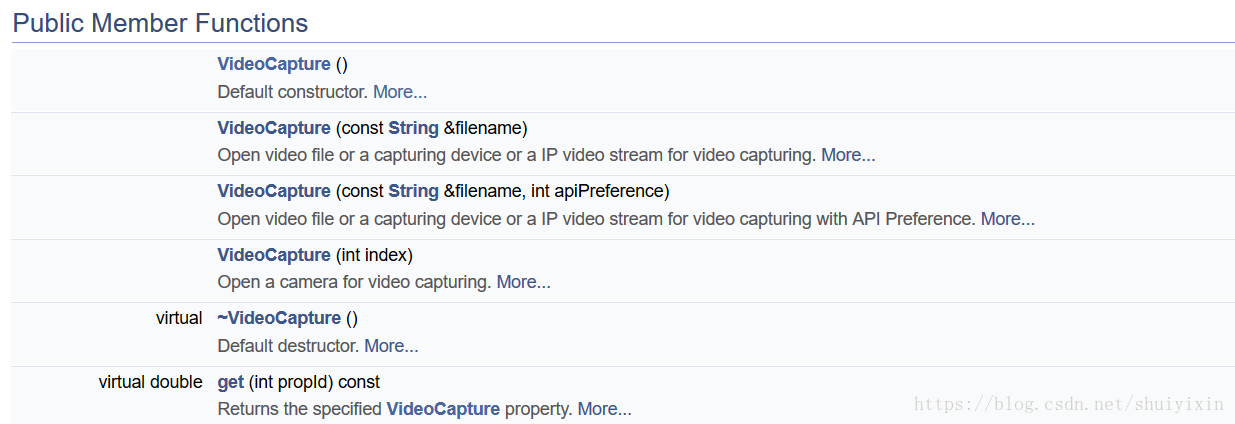The image size is (1235, 424).
Task: Open the ~VideoCapture destructor link
Action: tap(278, 318)
